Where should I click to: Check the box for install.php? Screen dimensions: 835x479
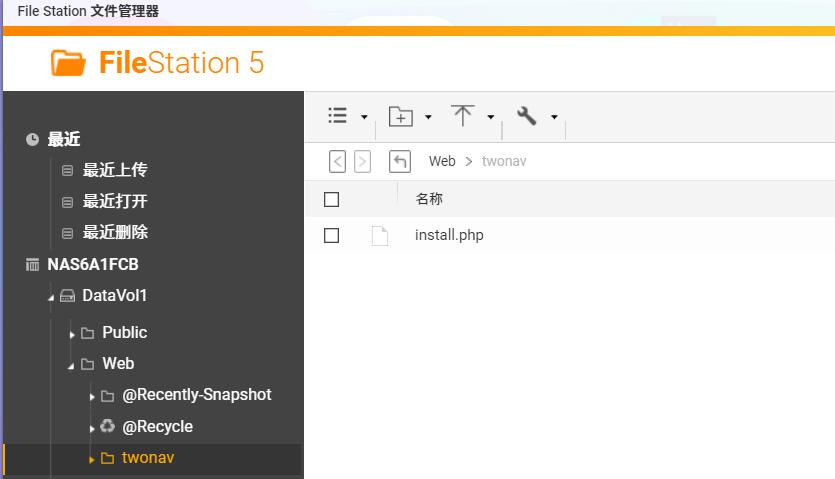(332, 236)
